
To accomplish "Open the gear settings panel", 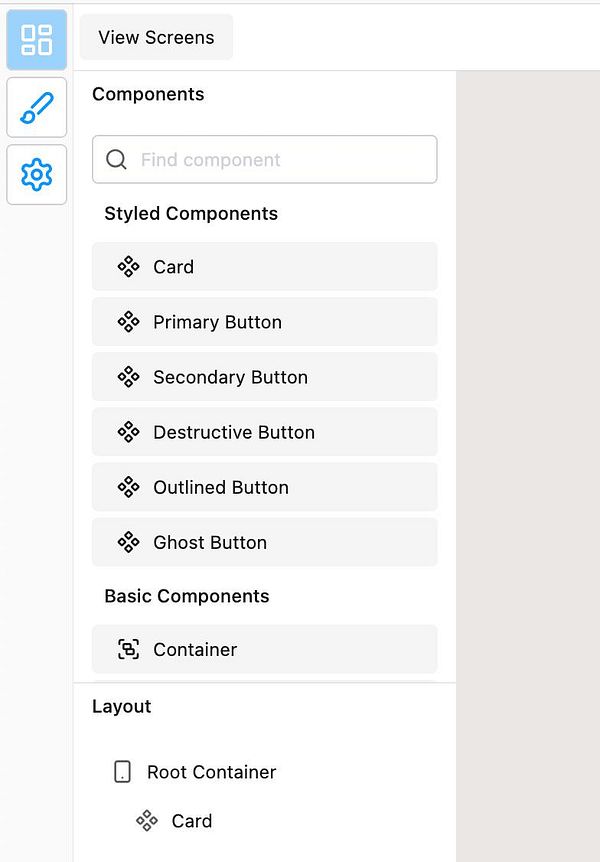I will click(x=36, y=175).
